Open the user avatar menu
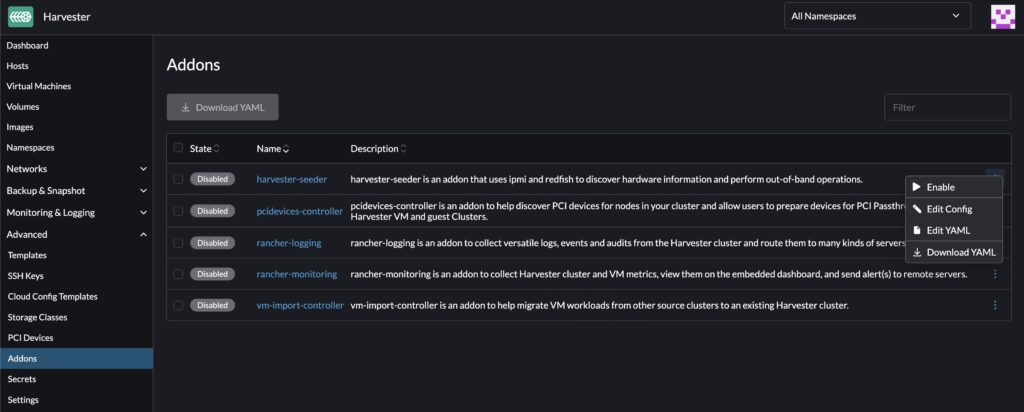 point(1003,16)
